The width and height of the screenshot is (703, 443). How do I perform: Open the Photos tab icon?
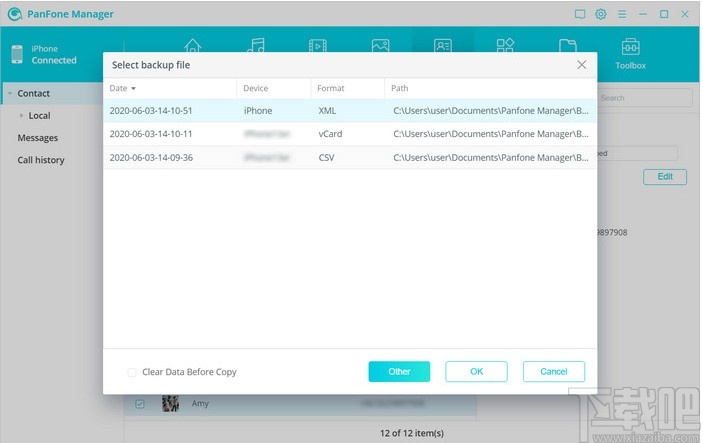[x=380, y=45]
